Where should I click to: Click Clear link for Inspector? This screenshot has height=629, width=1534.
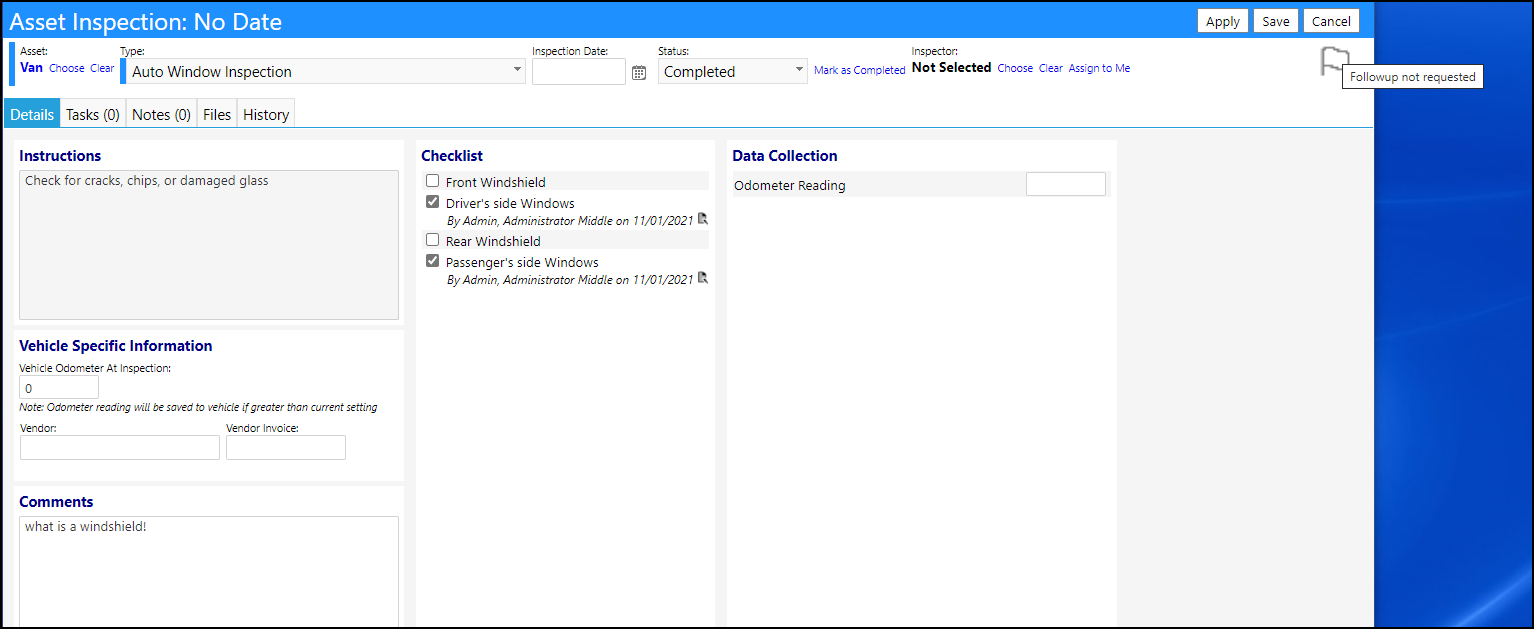[x=1051, y=68]
